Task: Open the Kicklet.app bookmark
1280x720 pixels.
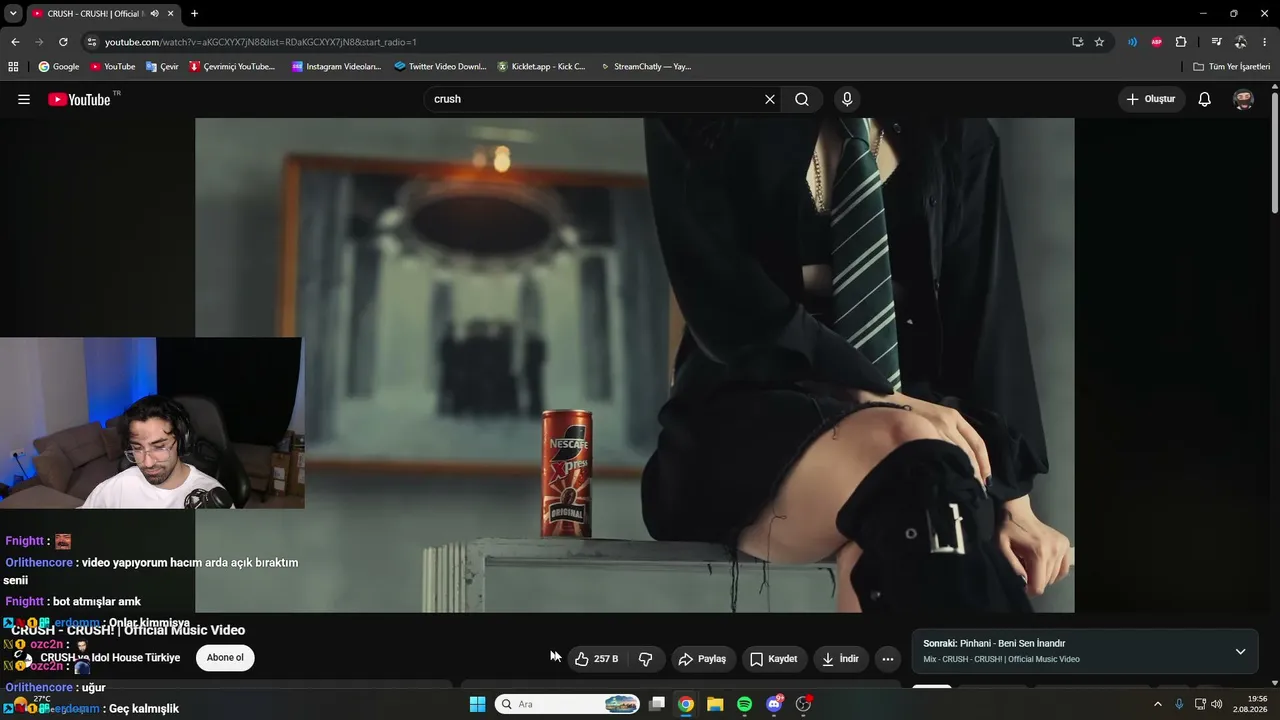Action: click(541, 67)
